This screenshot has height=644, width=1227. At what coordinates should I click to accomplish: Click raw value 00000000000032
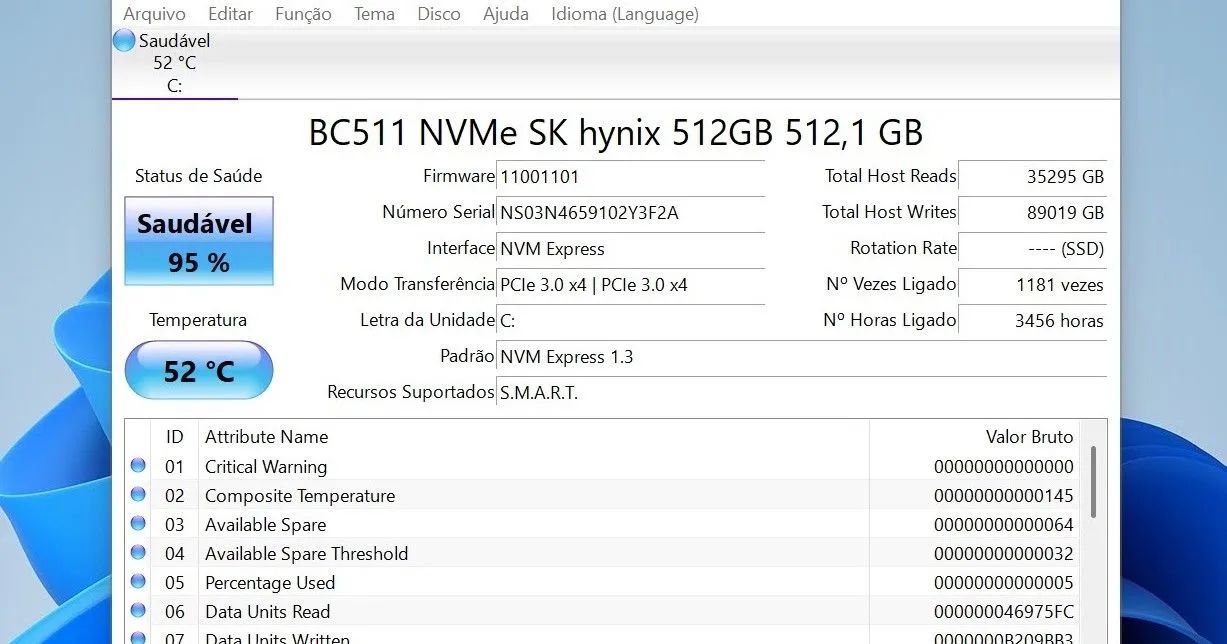1004,553
